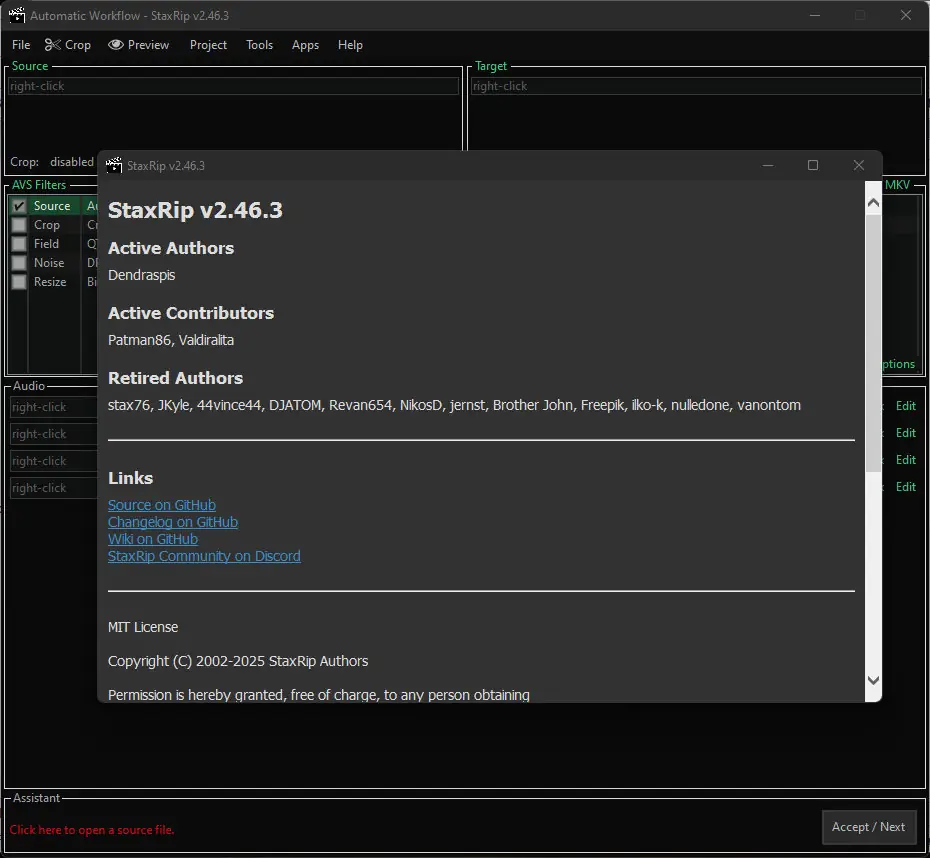The height and width of the screenshot is (858, 930).
Task: Open the Tools menu
Action: [x=259, y=45]
